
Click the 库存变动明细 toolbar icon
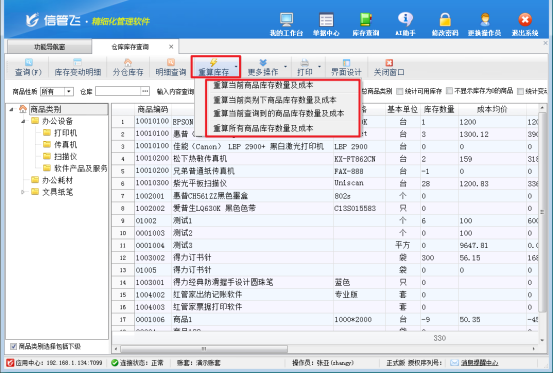pyautogui.click(x=78, y=67)
